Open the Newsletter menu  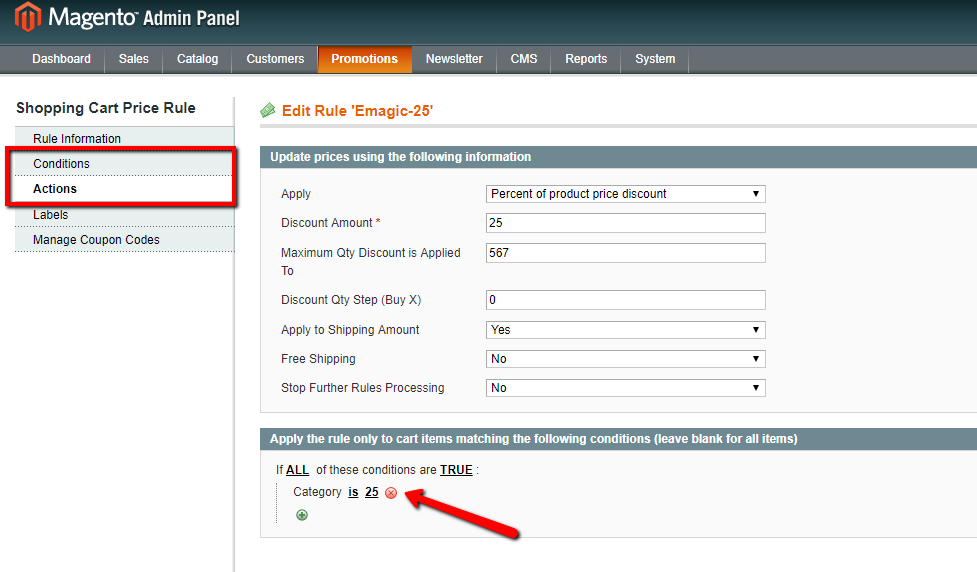[454, 59]
